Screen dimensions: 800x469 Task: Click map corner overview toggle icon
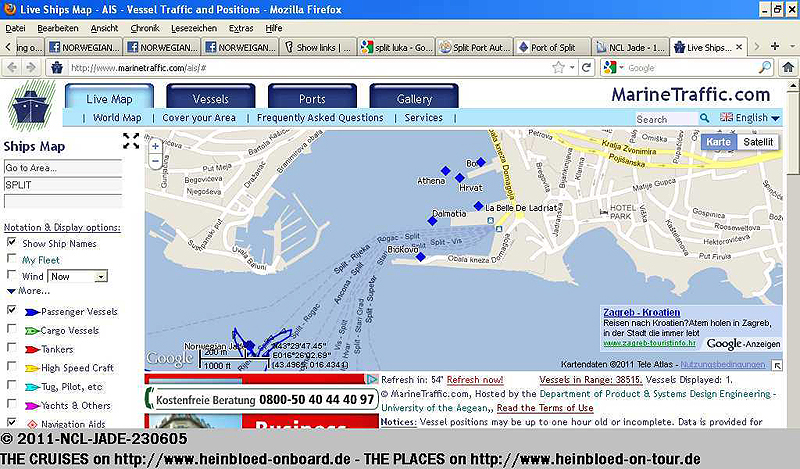777,365
